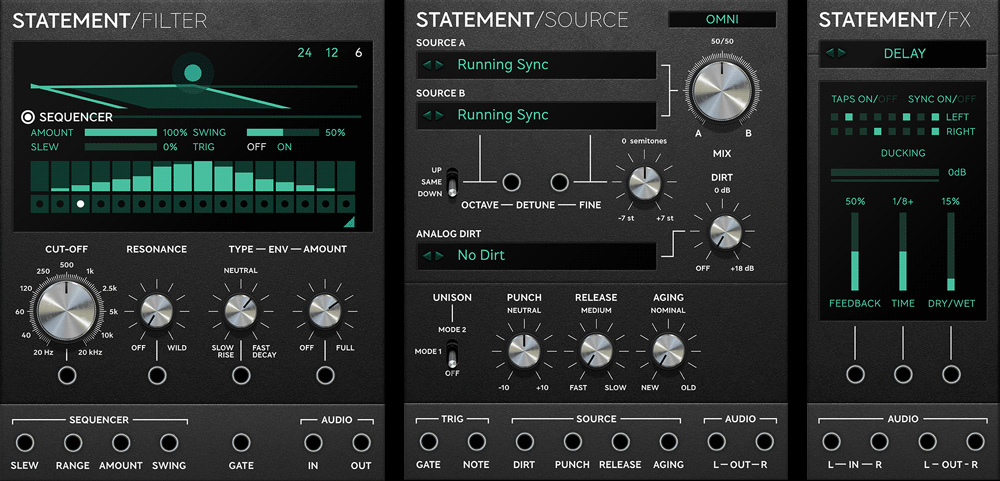Open the Source A Running Sync display
Screen dimensions: 1000x481
[536, 64]
